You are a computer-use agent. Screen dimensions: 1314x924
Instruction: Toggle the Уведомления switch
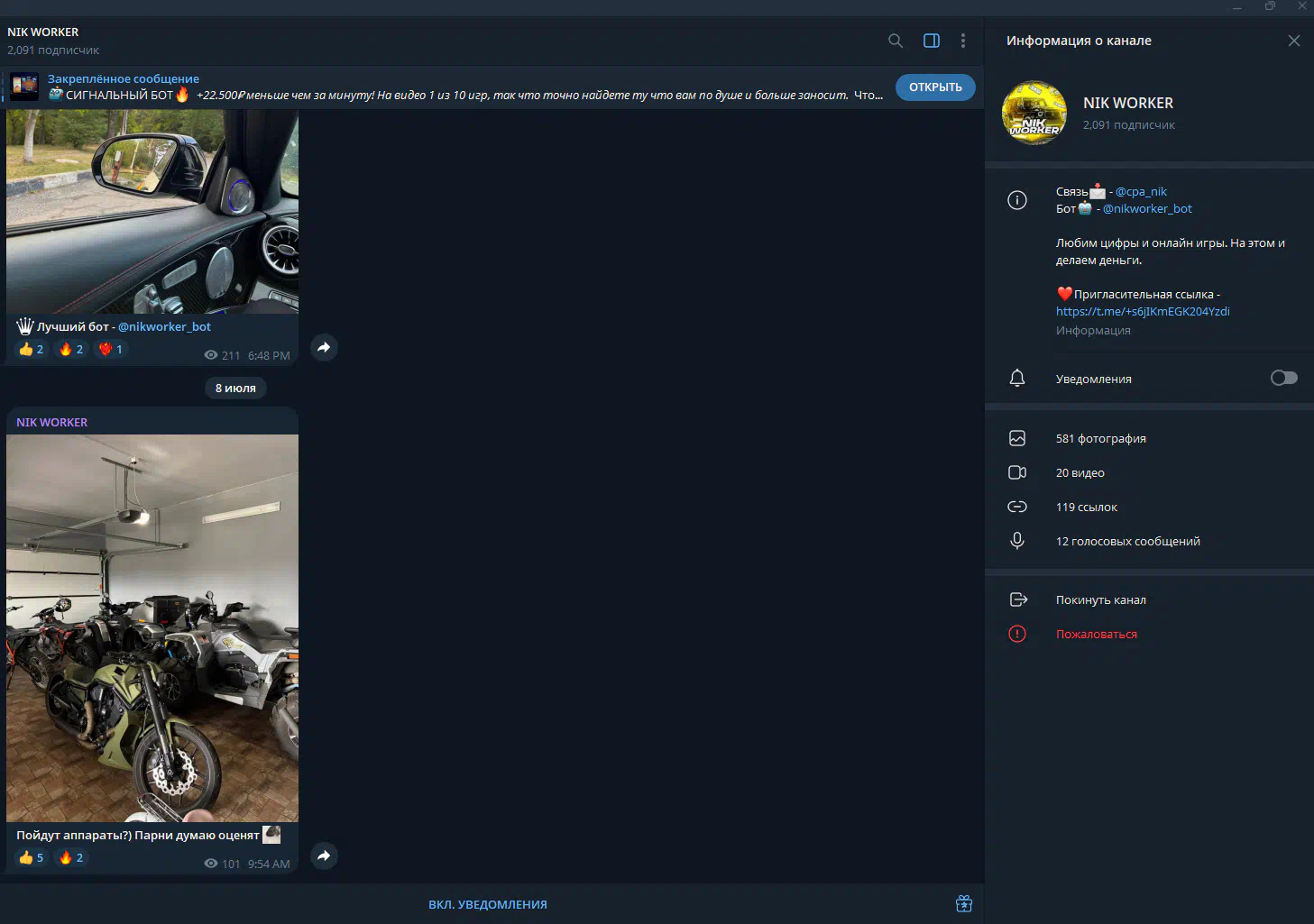click(1284, 378)
